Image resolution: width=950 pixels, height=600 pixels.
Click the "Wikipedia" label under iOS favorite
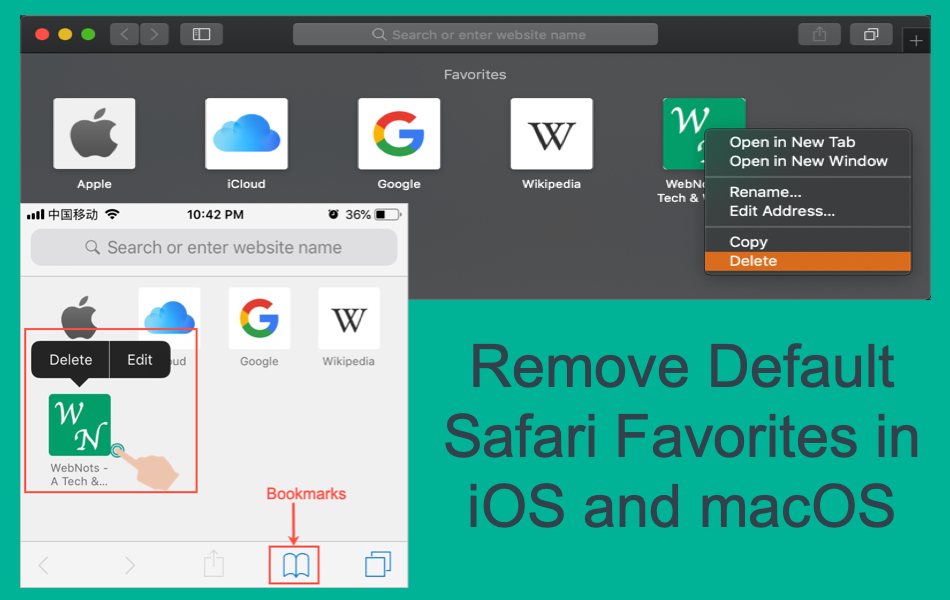click(348, 361)
